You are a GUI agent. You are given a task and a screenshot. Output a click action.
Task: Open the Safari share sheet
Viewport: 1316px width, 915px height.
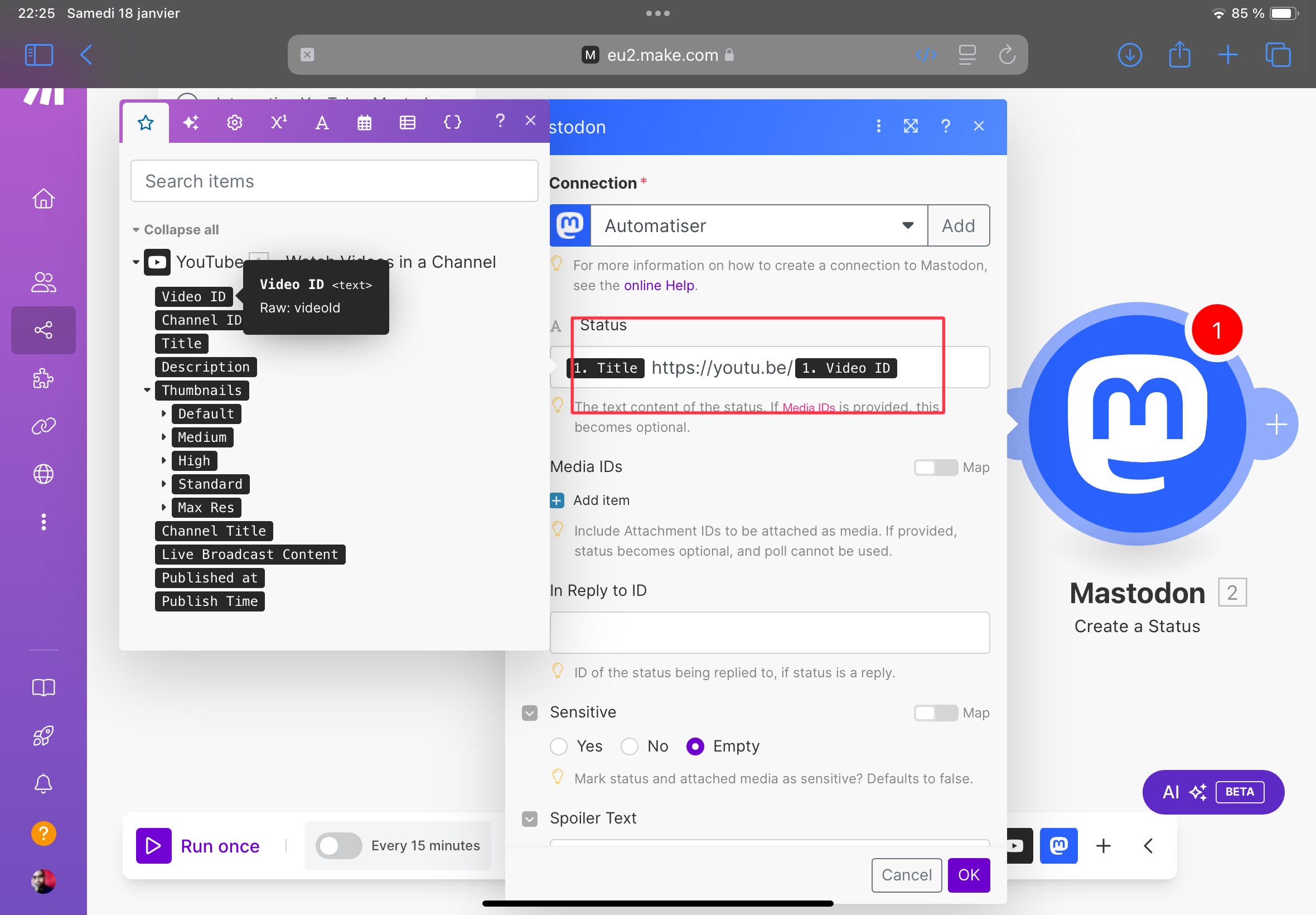1179,55
